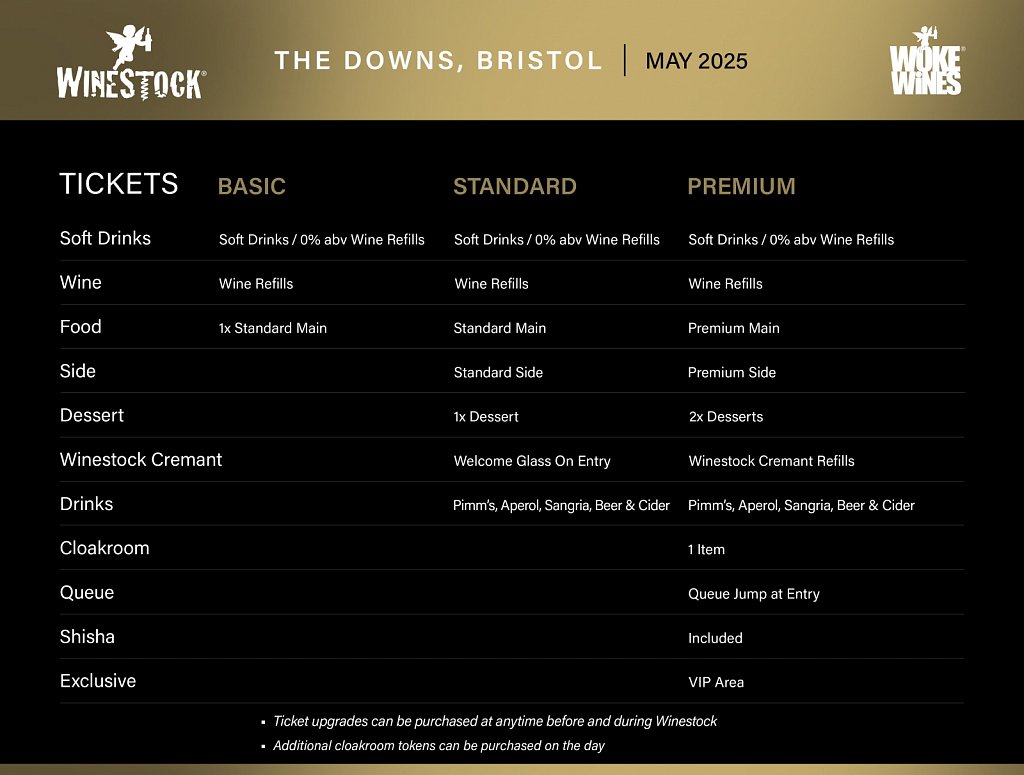Screen dimensions: 1024x775
Task: Click the Winestock cherub logo
Action: 131,63
